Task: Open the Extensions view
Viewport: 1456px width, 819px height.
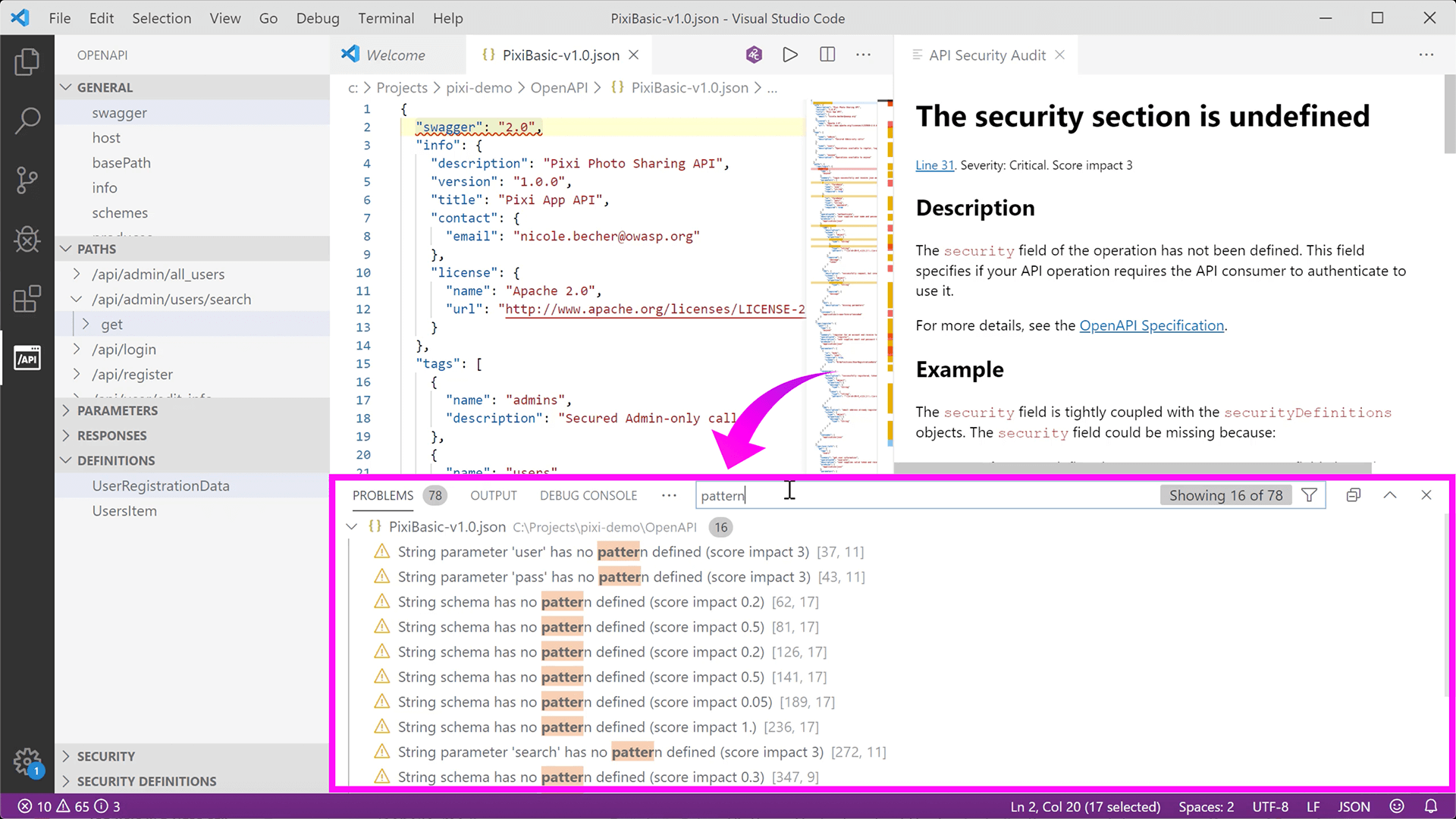Action: (x=27, y=299)
